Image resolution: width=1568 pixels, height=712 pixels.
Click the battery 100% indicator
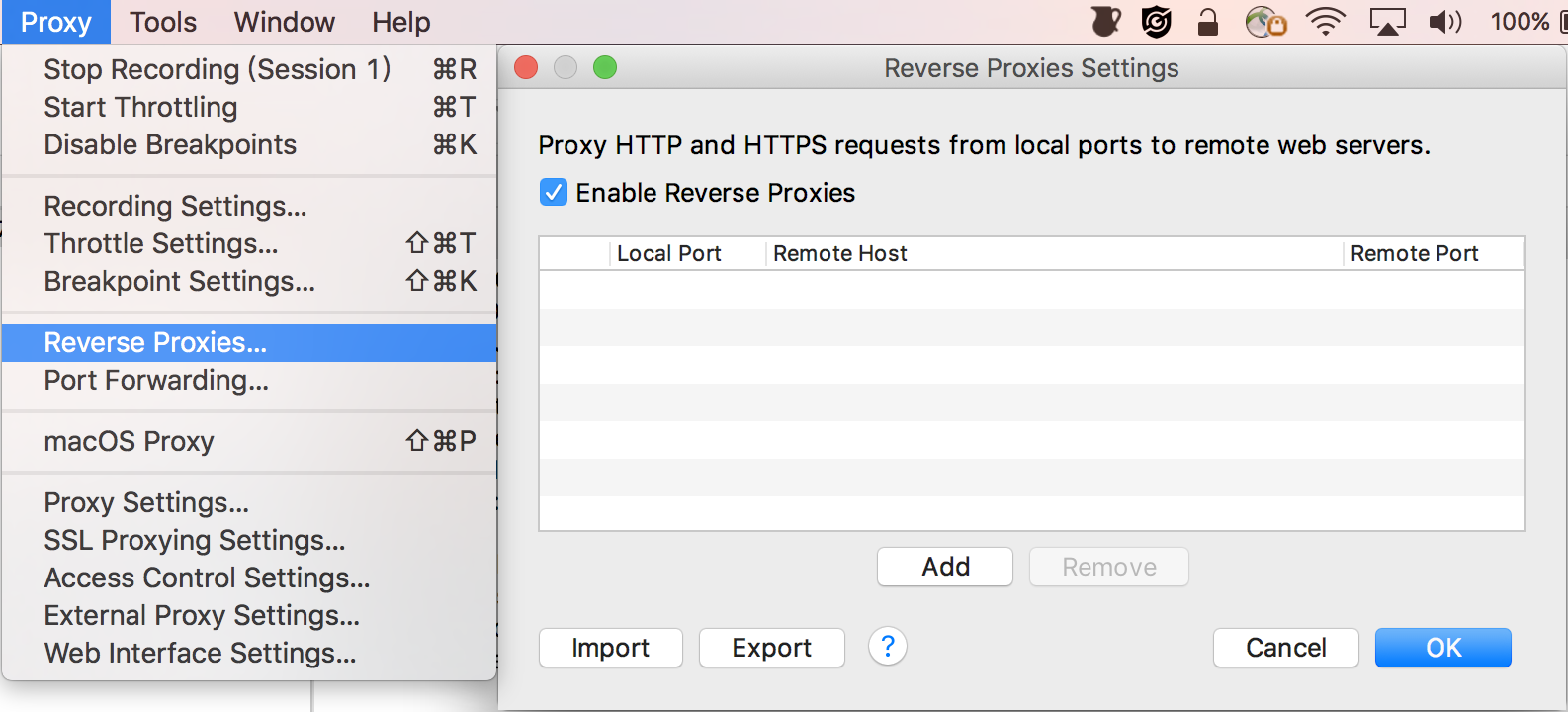tap(1528, 21)
